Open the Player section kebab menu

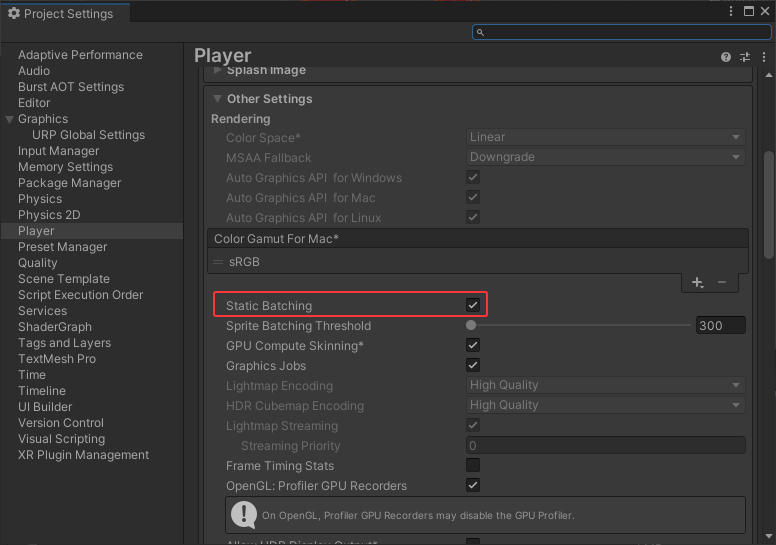[763, 58]
